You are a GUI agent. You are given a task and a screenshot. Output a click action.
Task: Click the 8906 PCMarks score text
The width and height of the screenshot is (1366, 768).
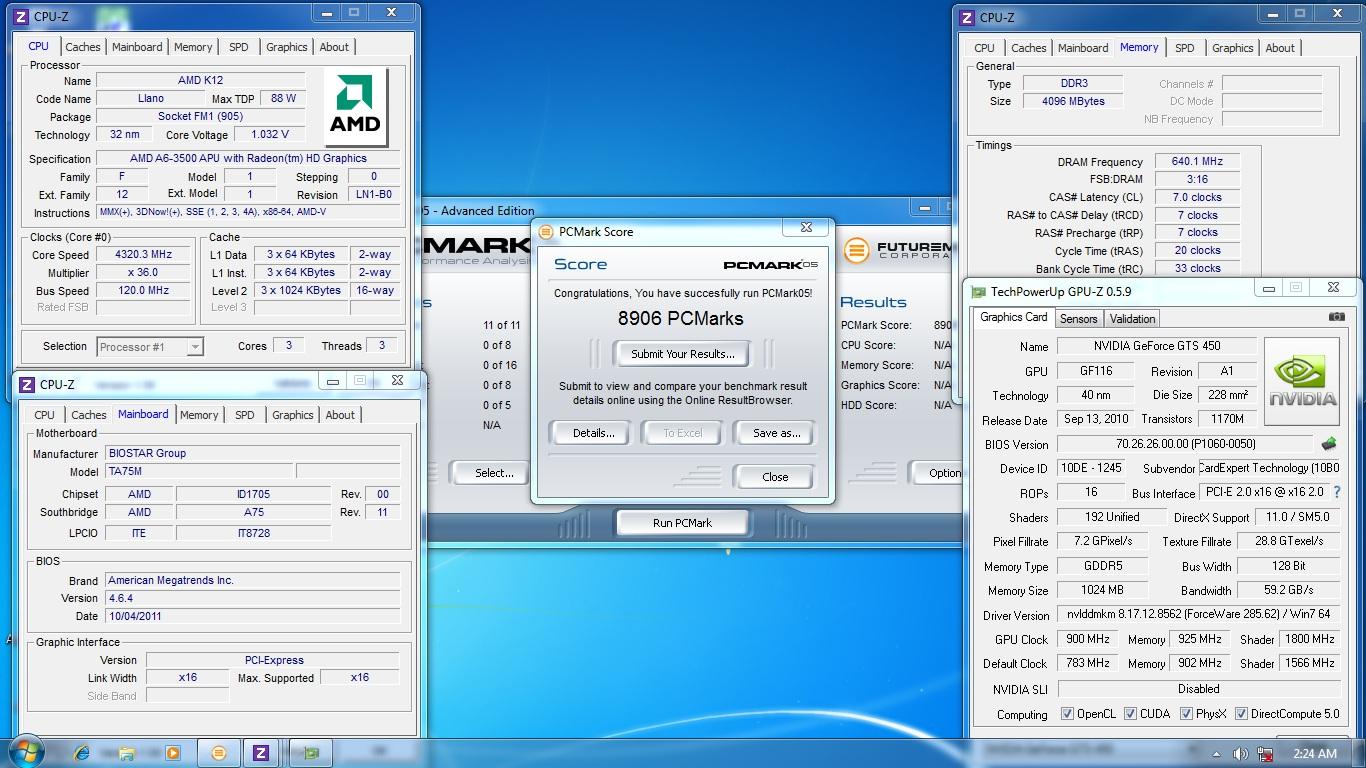[x=682, y=318]
